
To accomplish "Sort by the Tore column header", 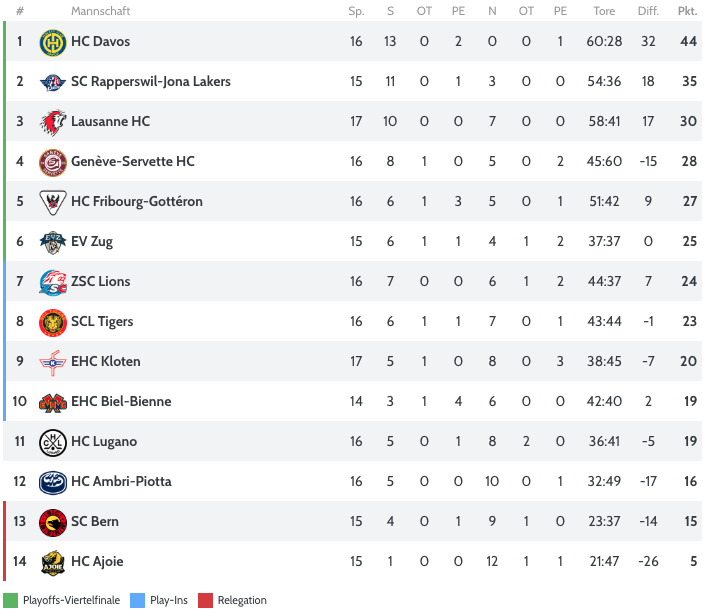I will [604, 11].
